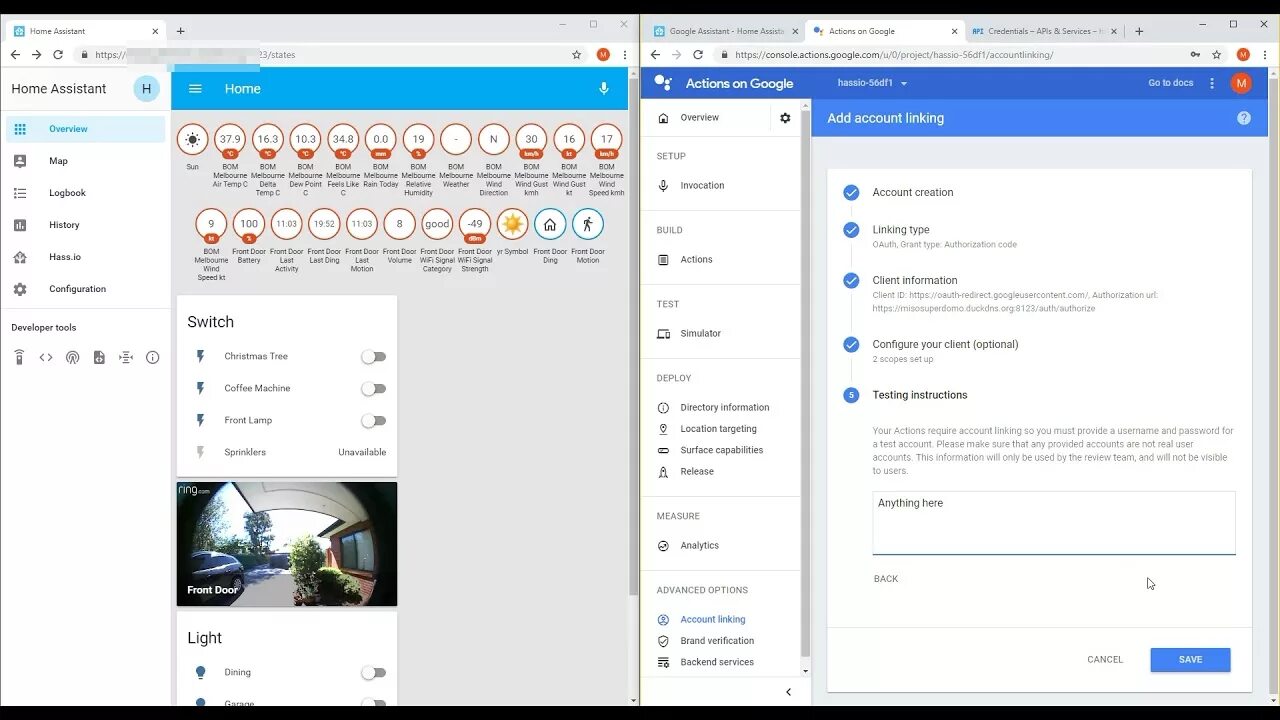Open the Home Assistant hamburger menu
The height and width of the screenshot is (720, 1280).
click(195, 89)
